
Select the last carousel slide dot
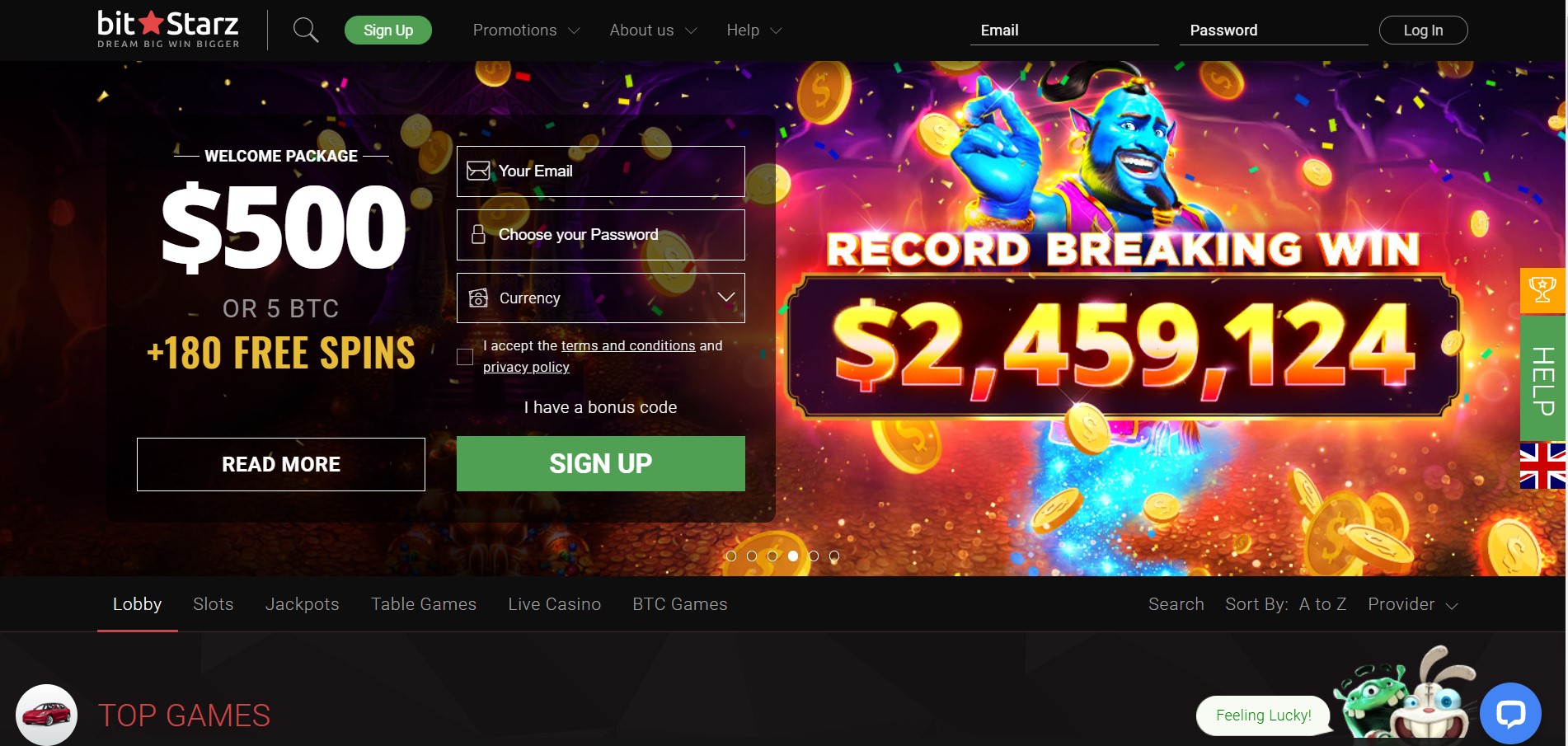point(834,556)
